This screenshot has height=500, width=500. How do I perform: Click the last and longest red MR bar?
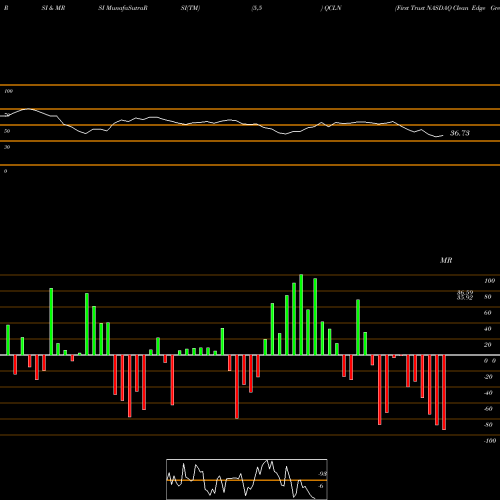coord(444,392)
